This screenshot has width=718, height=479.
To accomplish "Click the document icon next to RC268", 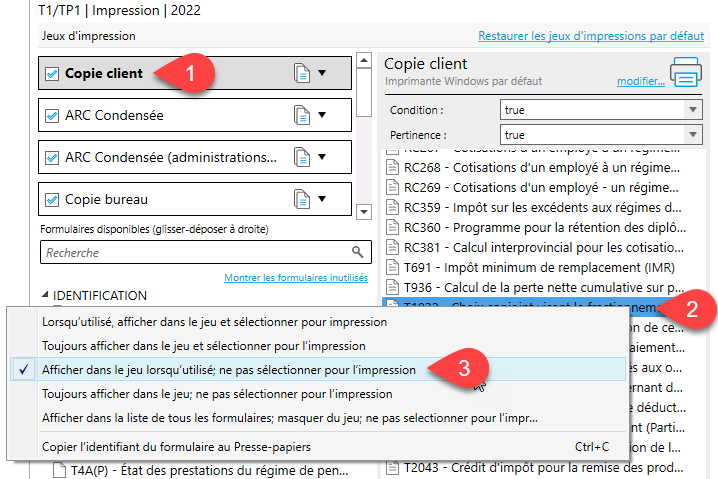I will (x=392, y=167).
